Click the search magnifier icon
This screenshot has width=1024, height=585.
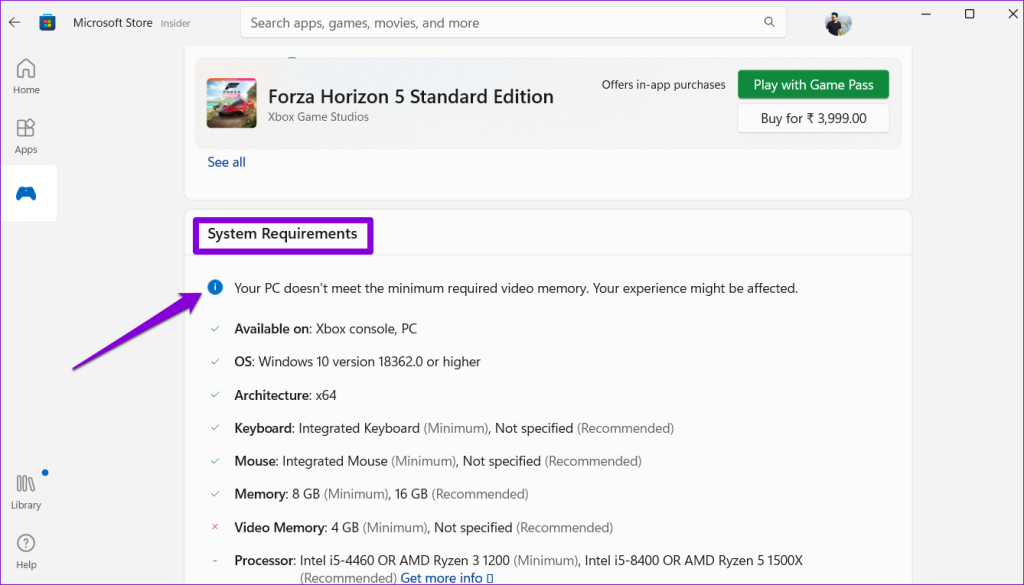point(769,22)
